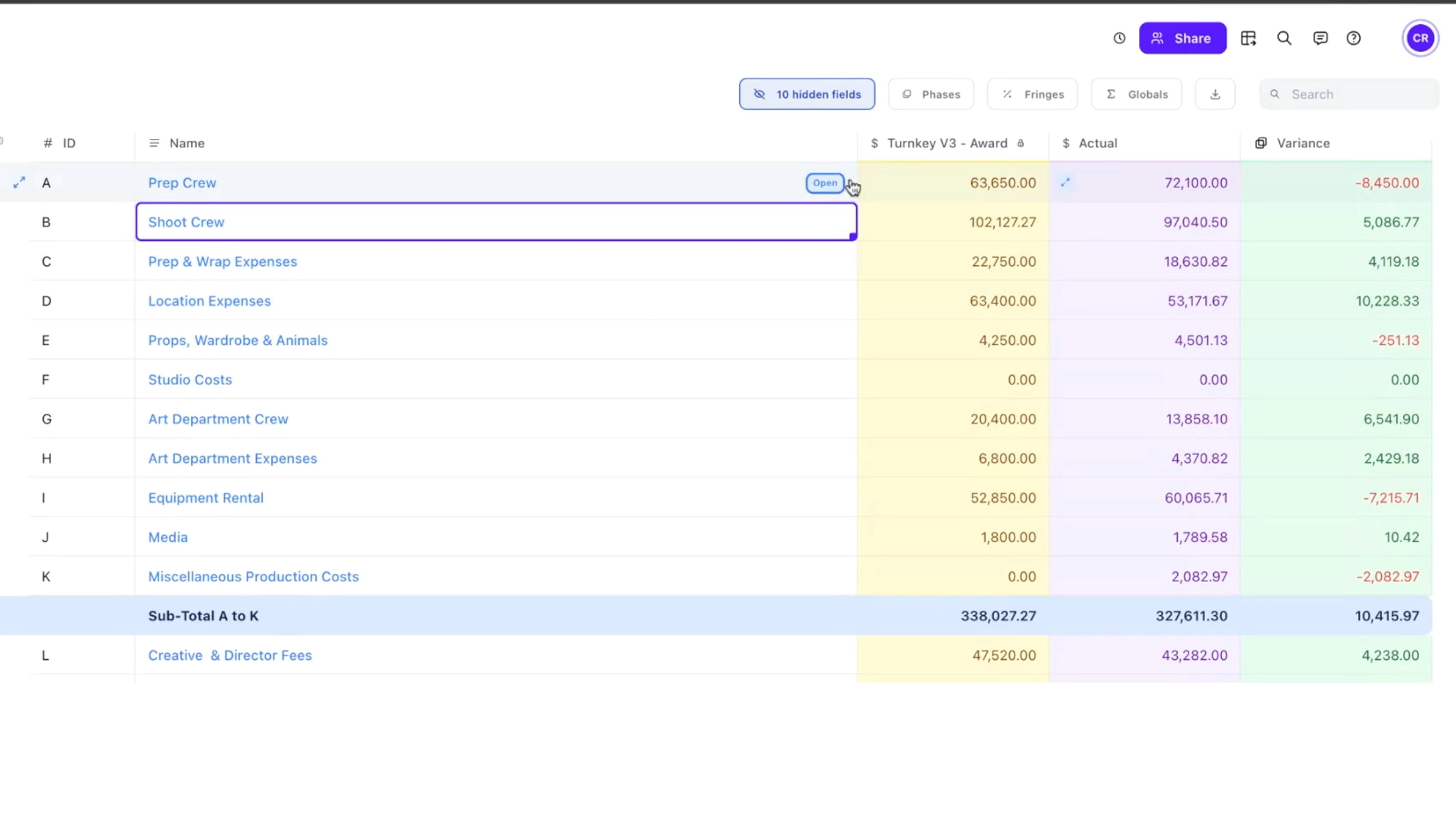Screen dimensions: 1456x819
Task: Click the download export icon button
Action: click(1214, 94)
